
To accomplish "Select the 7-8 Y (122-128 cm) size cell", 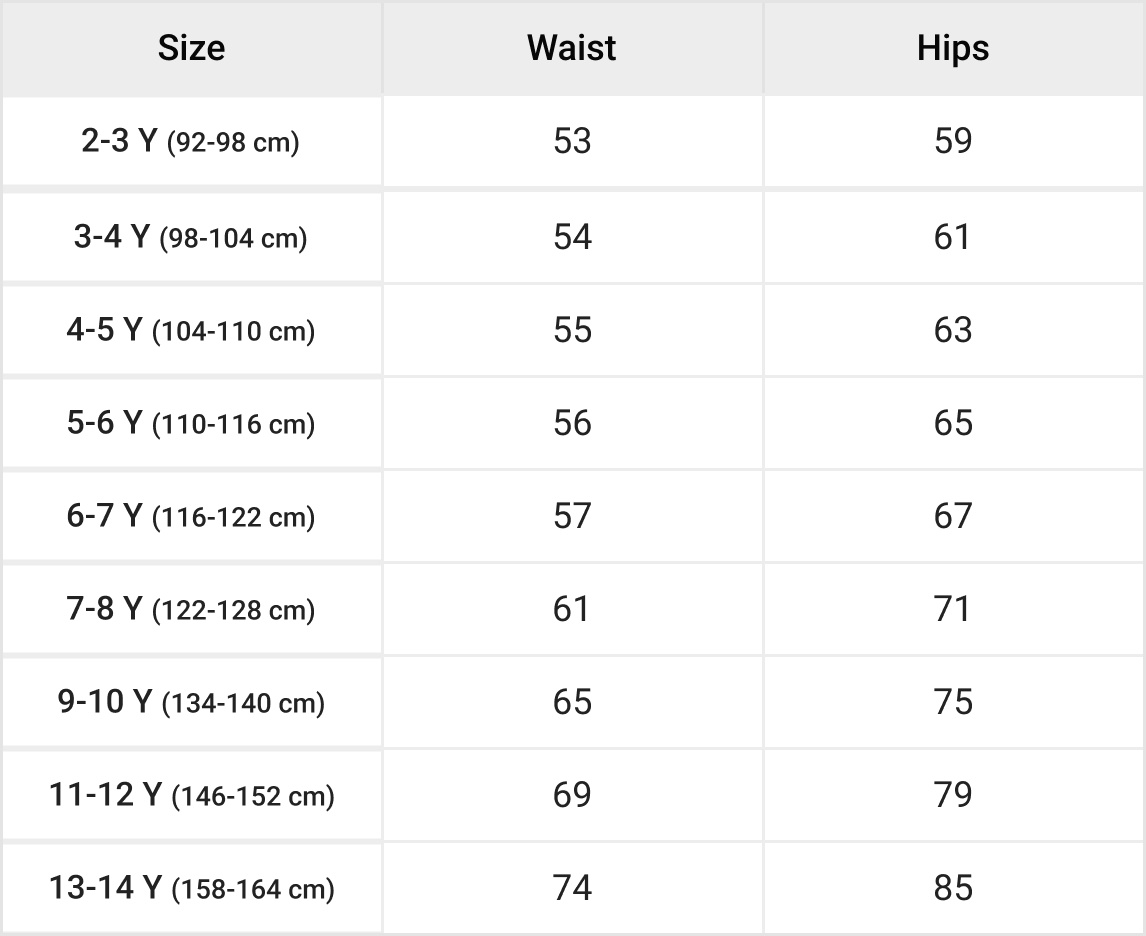I will pos(191,609).
